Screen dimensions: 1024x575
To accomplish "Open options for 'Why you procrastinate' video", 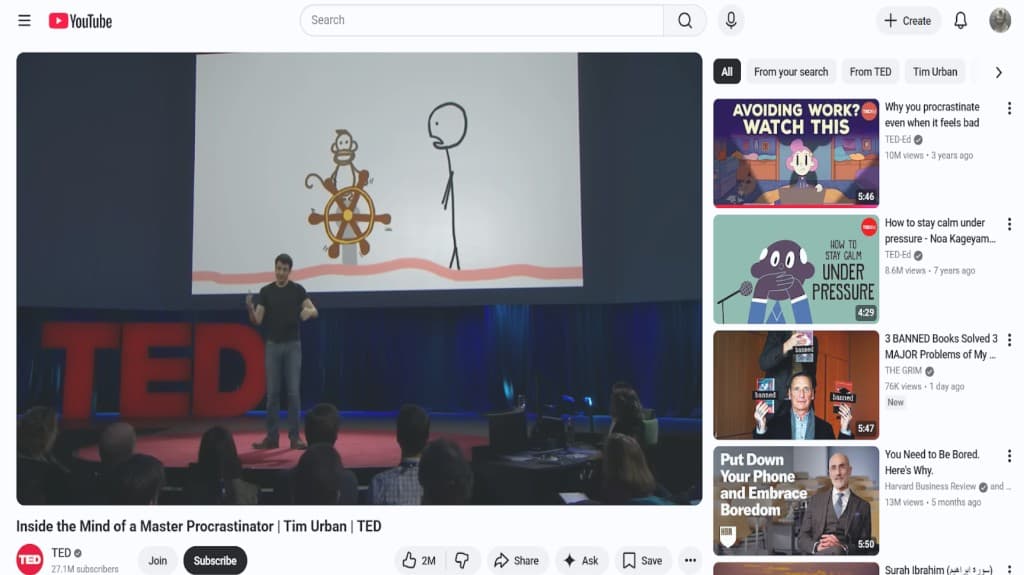I will click(1009, 108).
